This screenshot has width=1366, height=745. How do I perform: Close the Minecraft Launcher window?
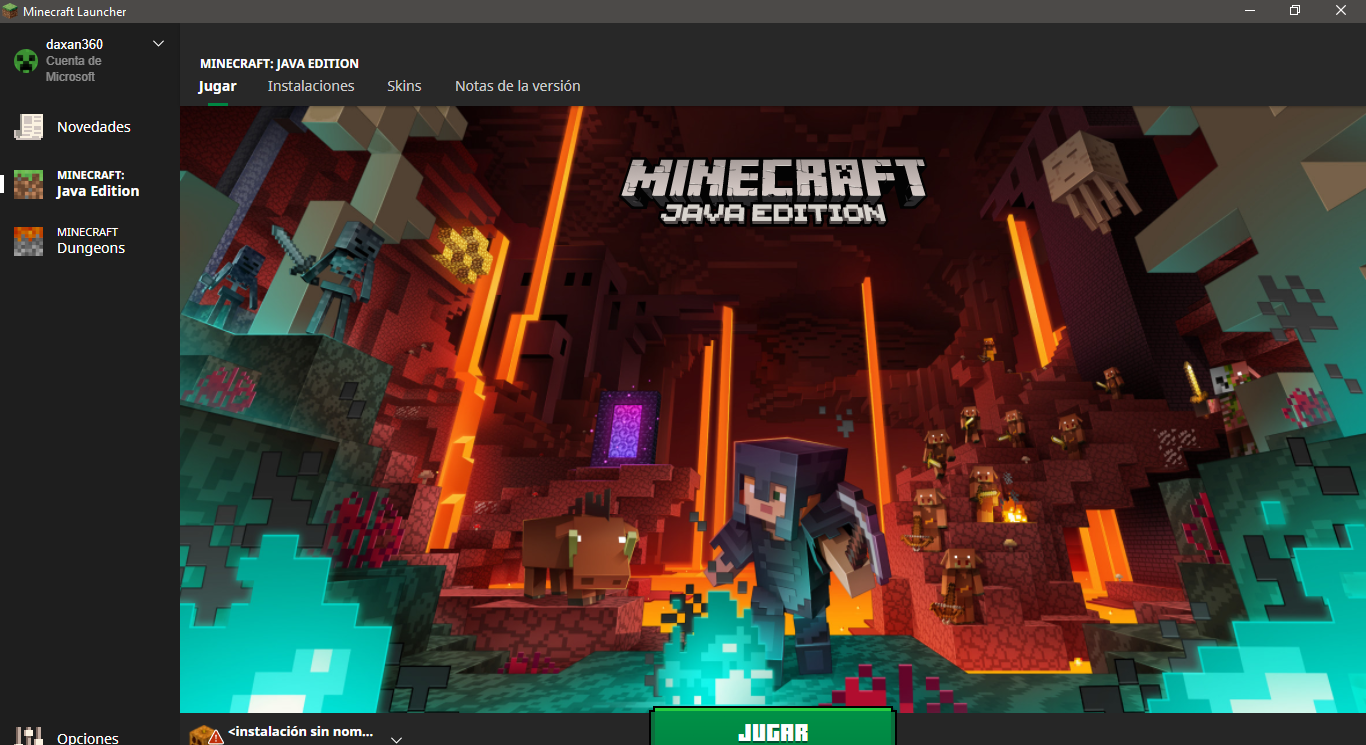[1341, 11]
